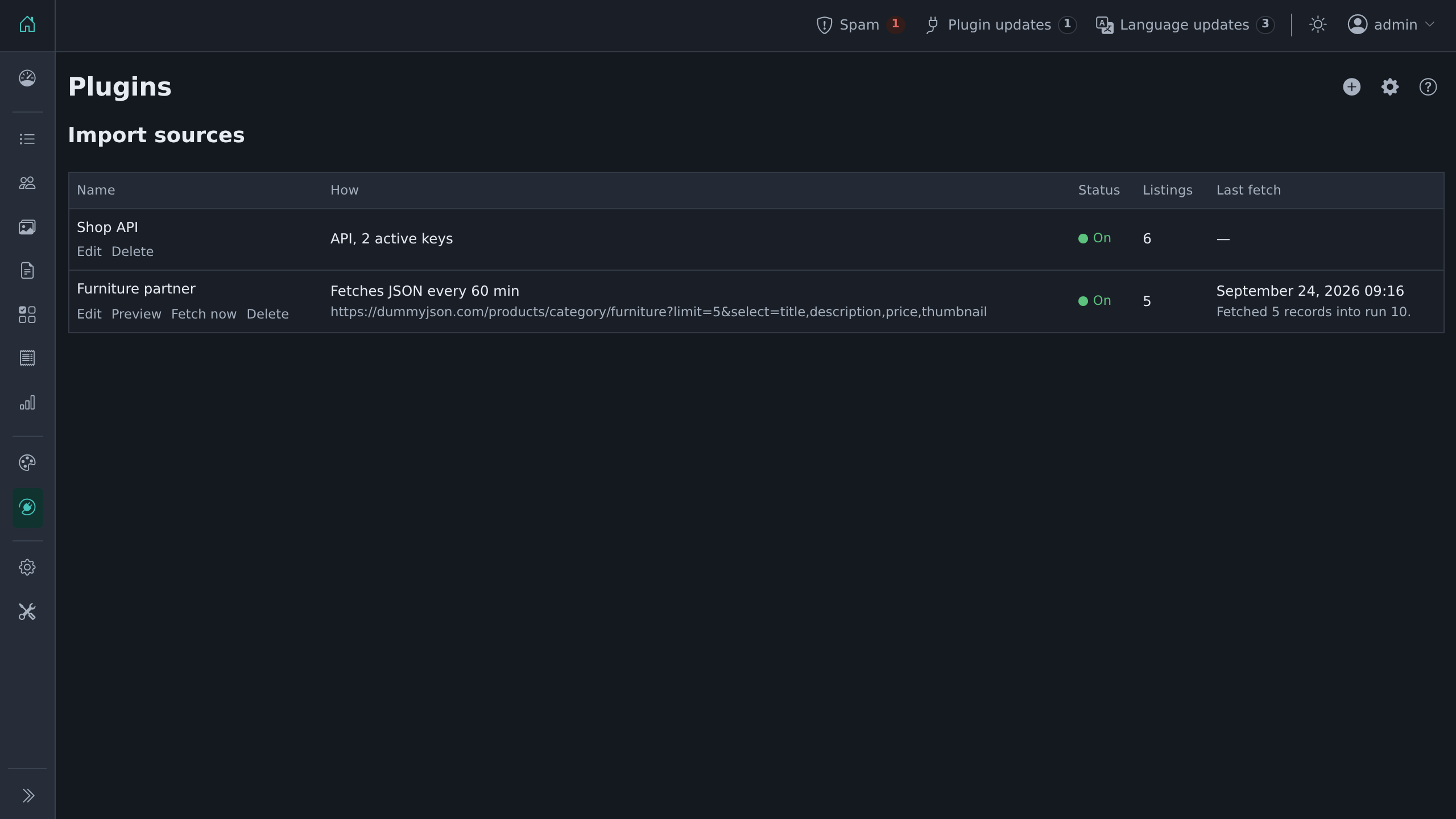Preview the Furniture partner source
Image resolution: width=1456 pixels, height=819 pixels.
tap(136, 314)
